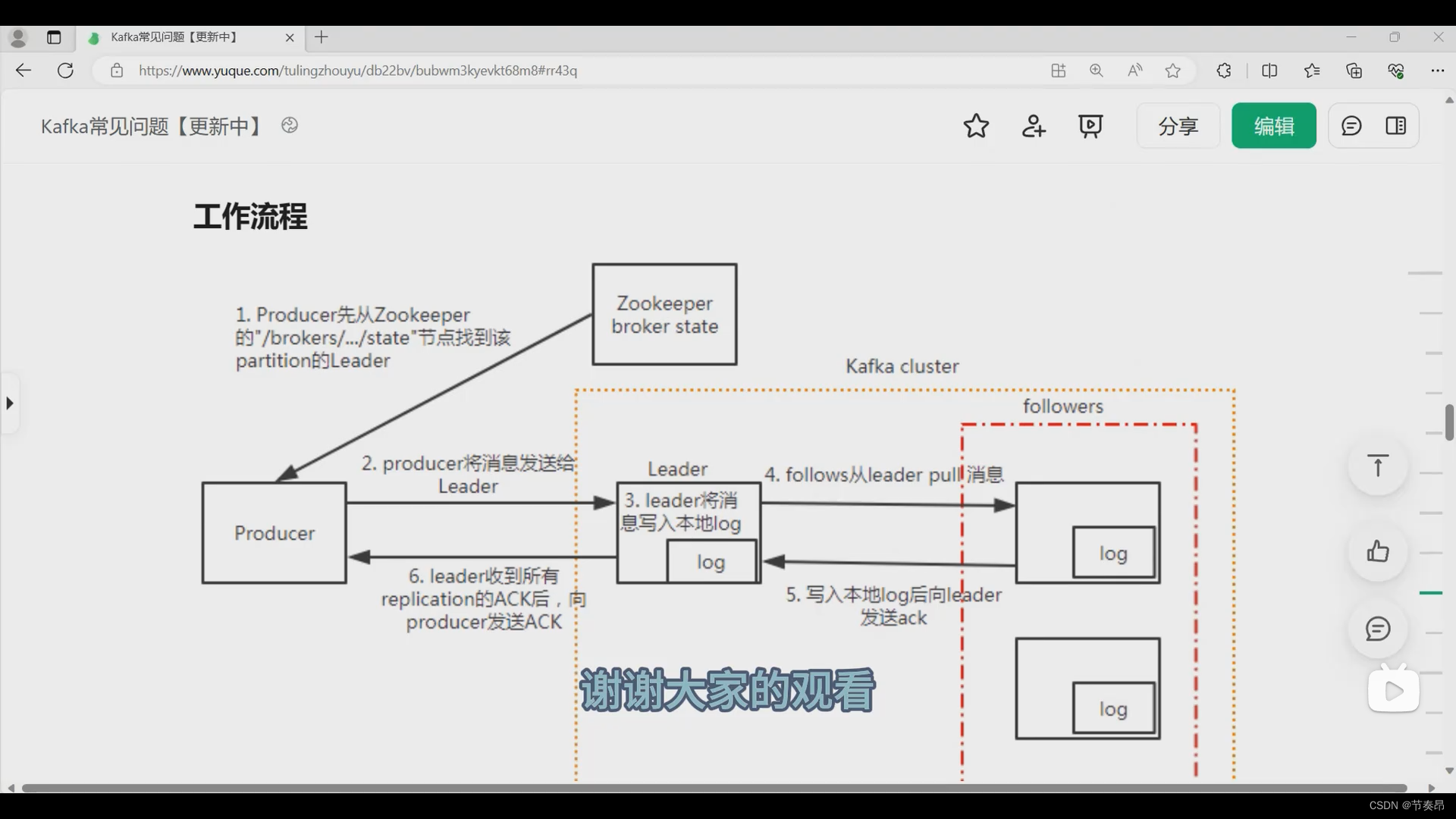Viewport: 1456px width, 819px height.
Task: Select the highlighted green outline marker
Action: pyautogui.click(x=1430, y=593)
